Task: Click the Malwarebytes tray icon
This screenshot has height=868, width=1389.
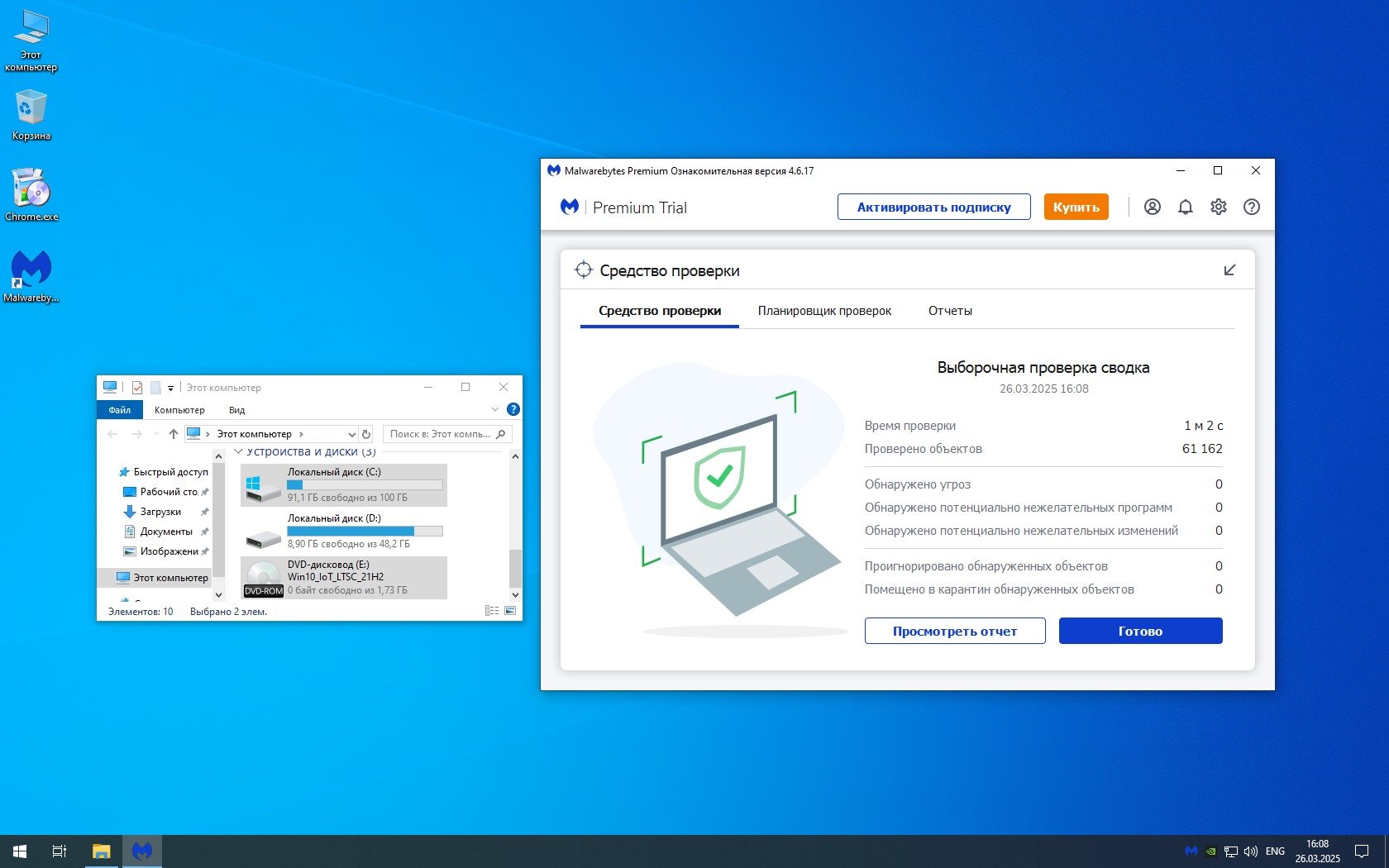Action: 1191,851
